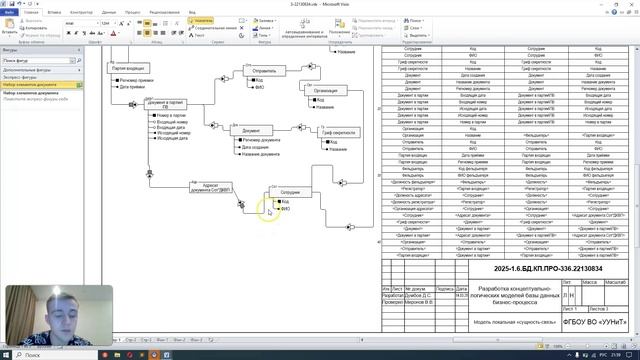Collapse the Shapes (Фигуры) pane arrow

[79, 50]
